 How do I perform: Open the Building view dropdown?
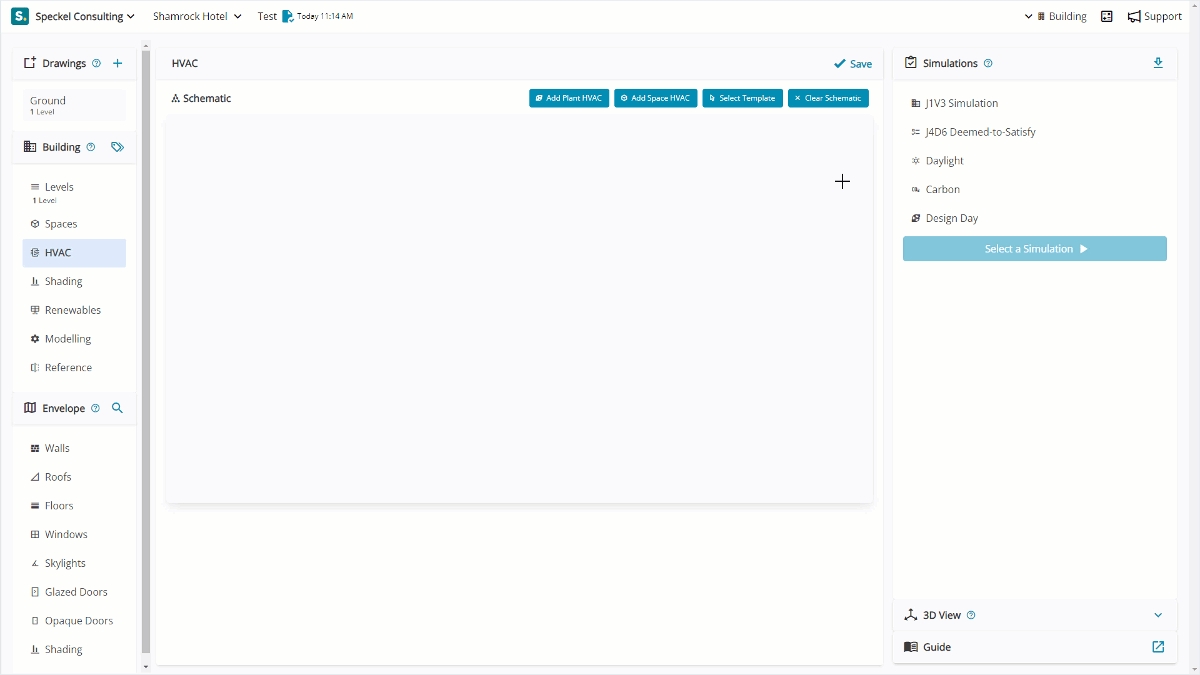point(1055,16)
